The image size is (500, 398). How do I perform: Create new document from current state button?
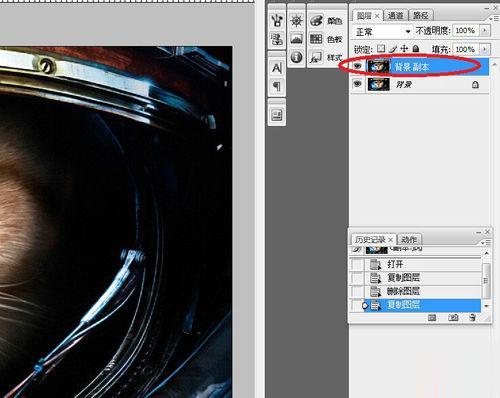point(432,318)
